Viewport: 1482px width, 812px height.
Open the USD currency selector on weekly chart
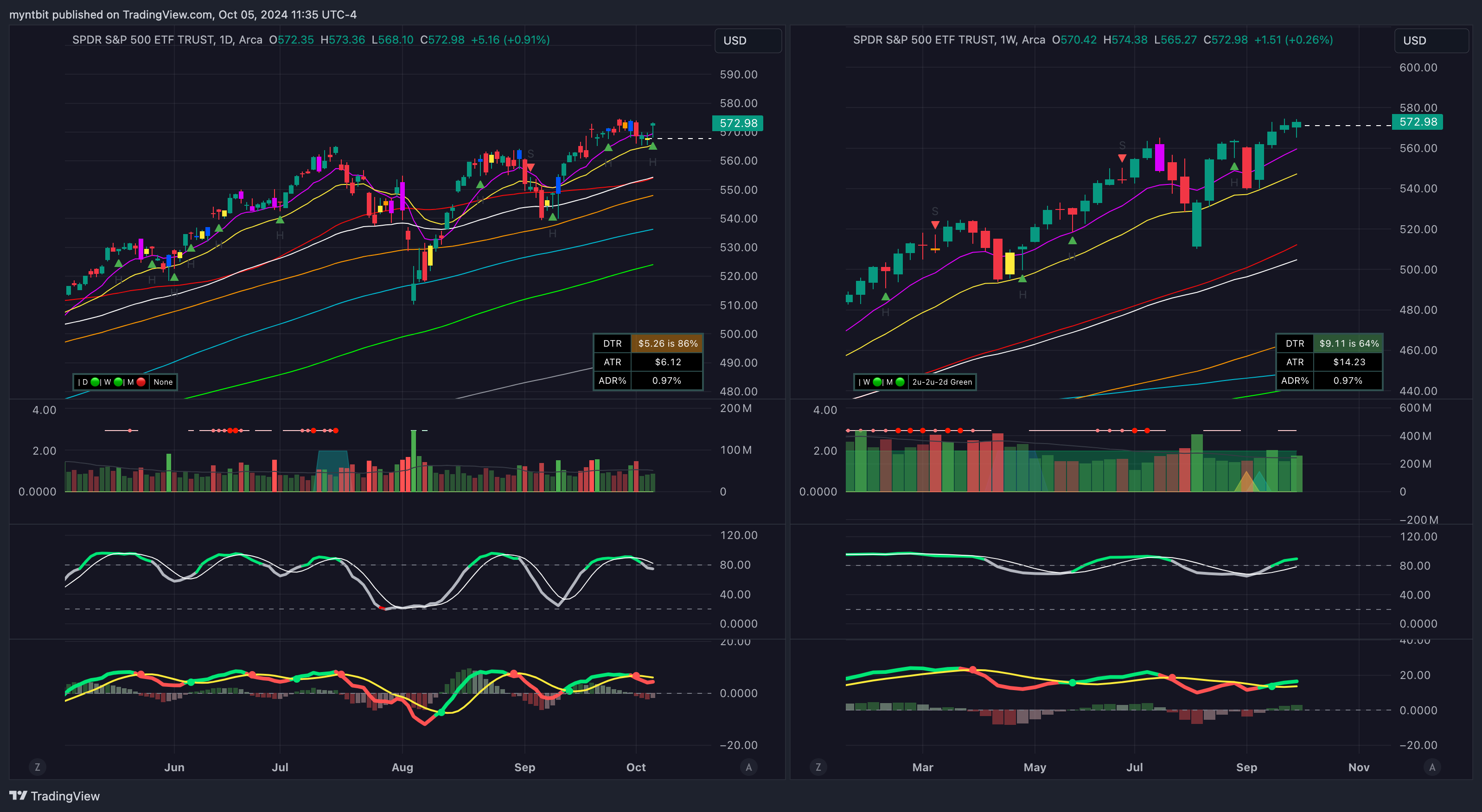[1431, 41]
